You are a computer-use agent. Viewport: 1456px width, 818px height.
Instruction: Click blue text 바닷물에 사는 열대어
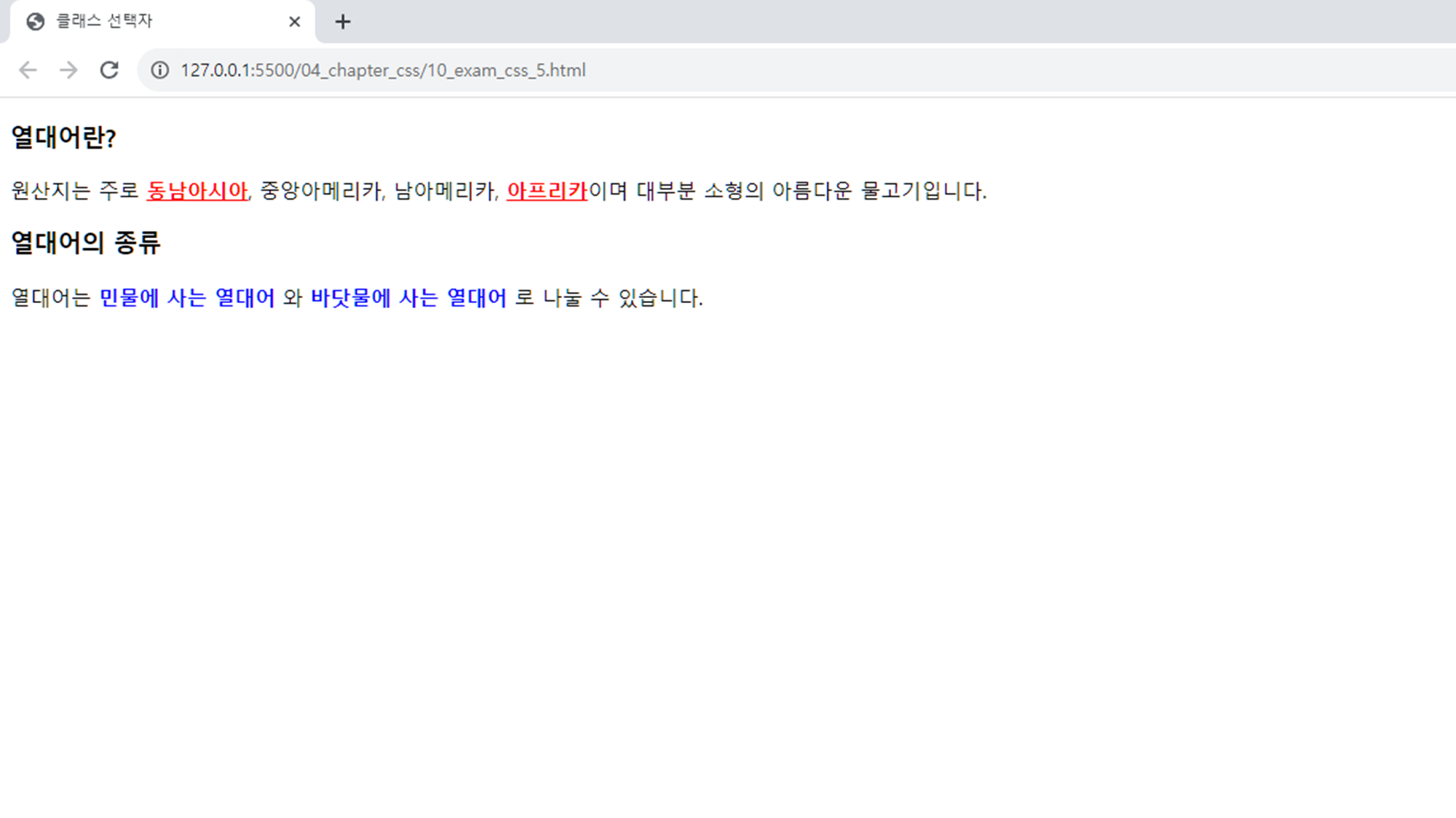(x=408, y=298)
